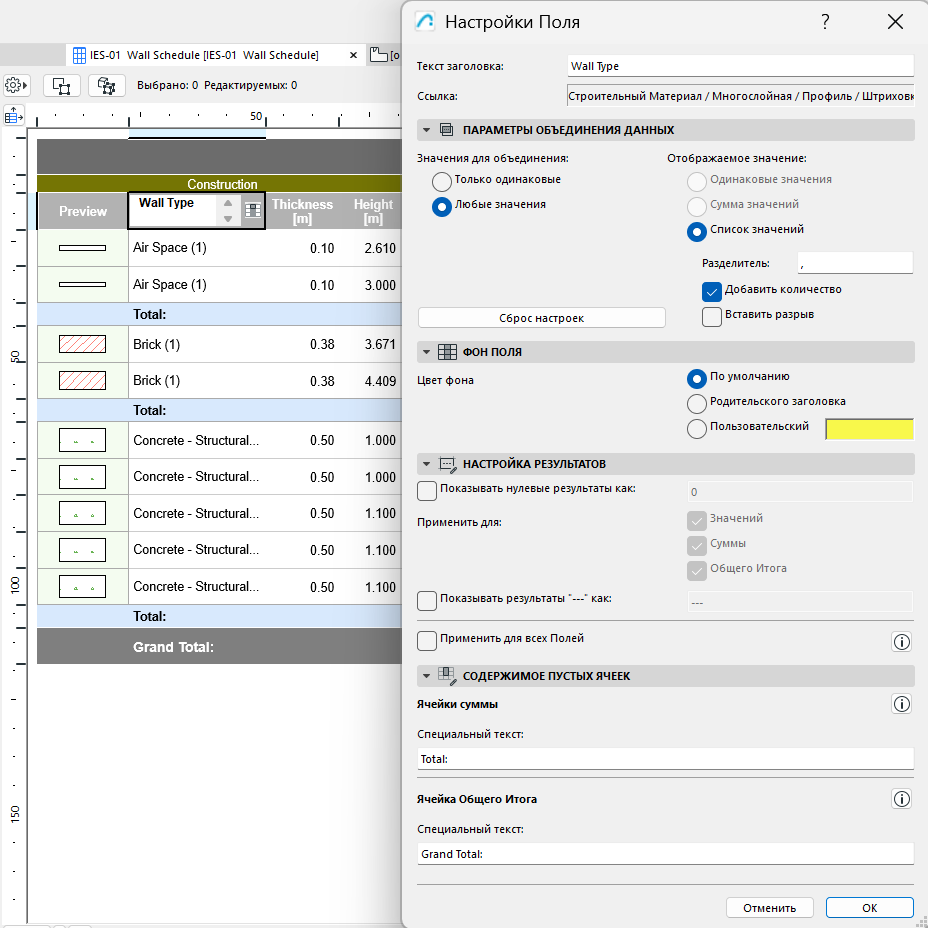Select the Thickness [m] column header

pyautogui.click(x=302, y=211)
